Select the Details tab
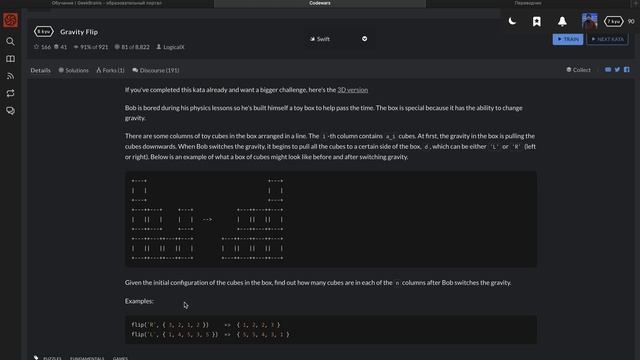 point(40,70)
